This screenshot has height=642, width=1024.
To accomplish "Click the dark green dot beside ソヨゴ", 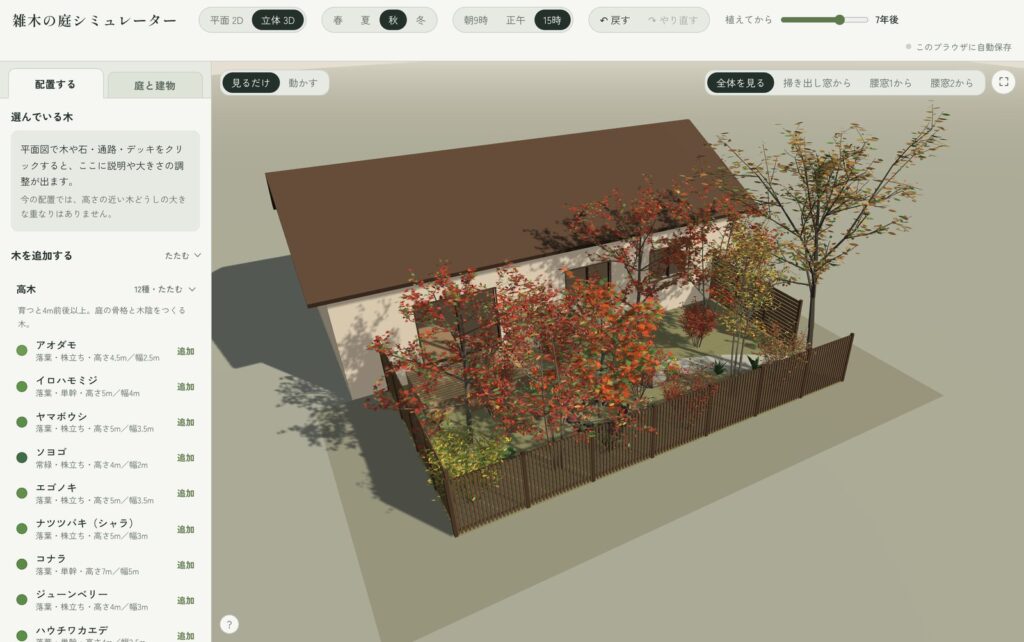I will 22,458.
